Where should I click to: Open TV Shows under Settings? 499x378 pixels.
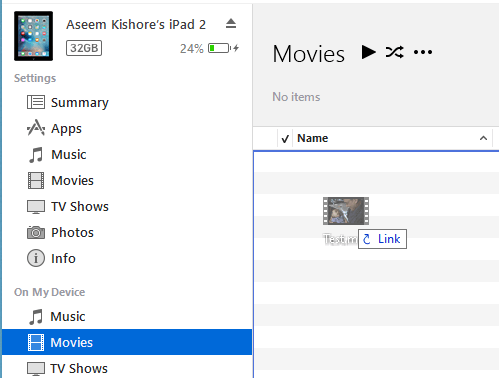click(68, 207)
